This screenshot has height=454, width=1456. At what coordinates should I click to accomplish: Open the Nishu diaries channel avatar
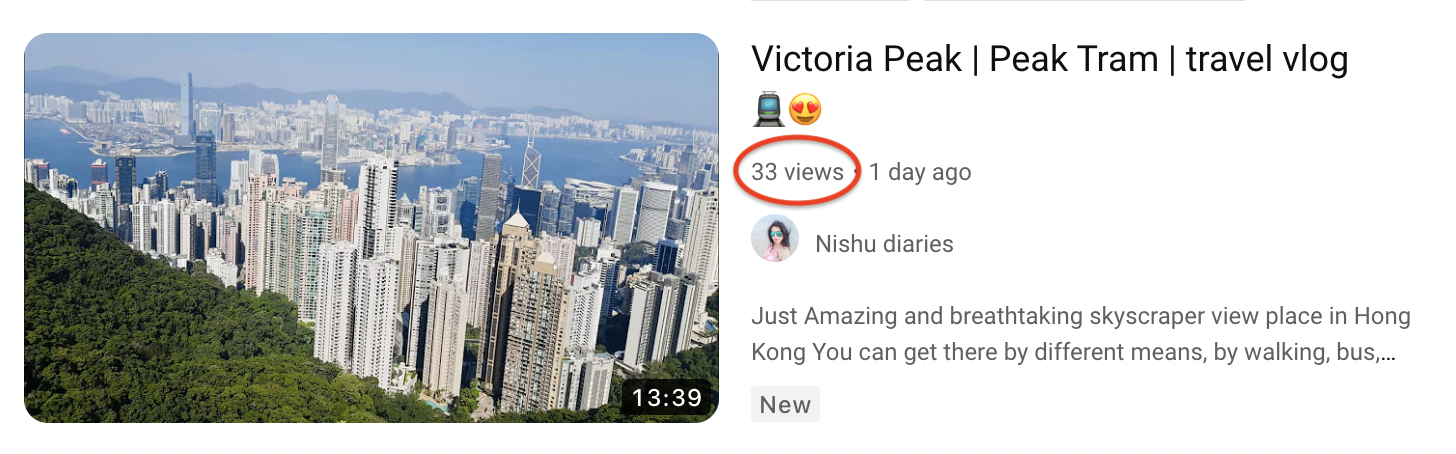click(x=775, y=239)
